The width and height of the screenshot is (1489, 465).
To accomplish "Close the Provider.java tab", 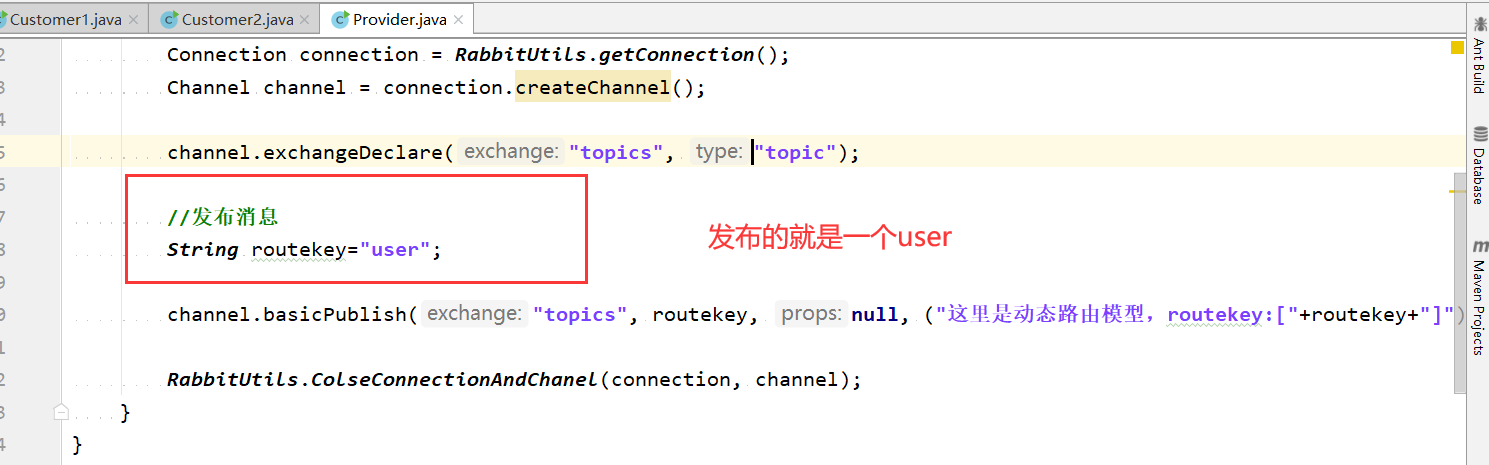I will [x=459, y=19].
